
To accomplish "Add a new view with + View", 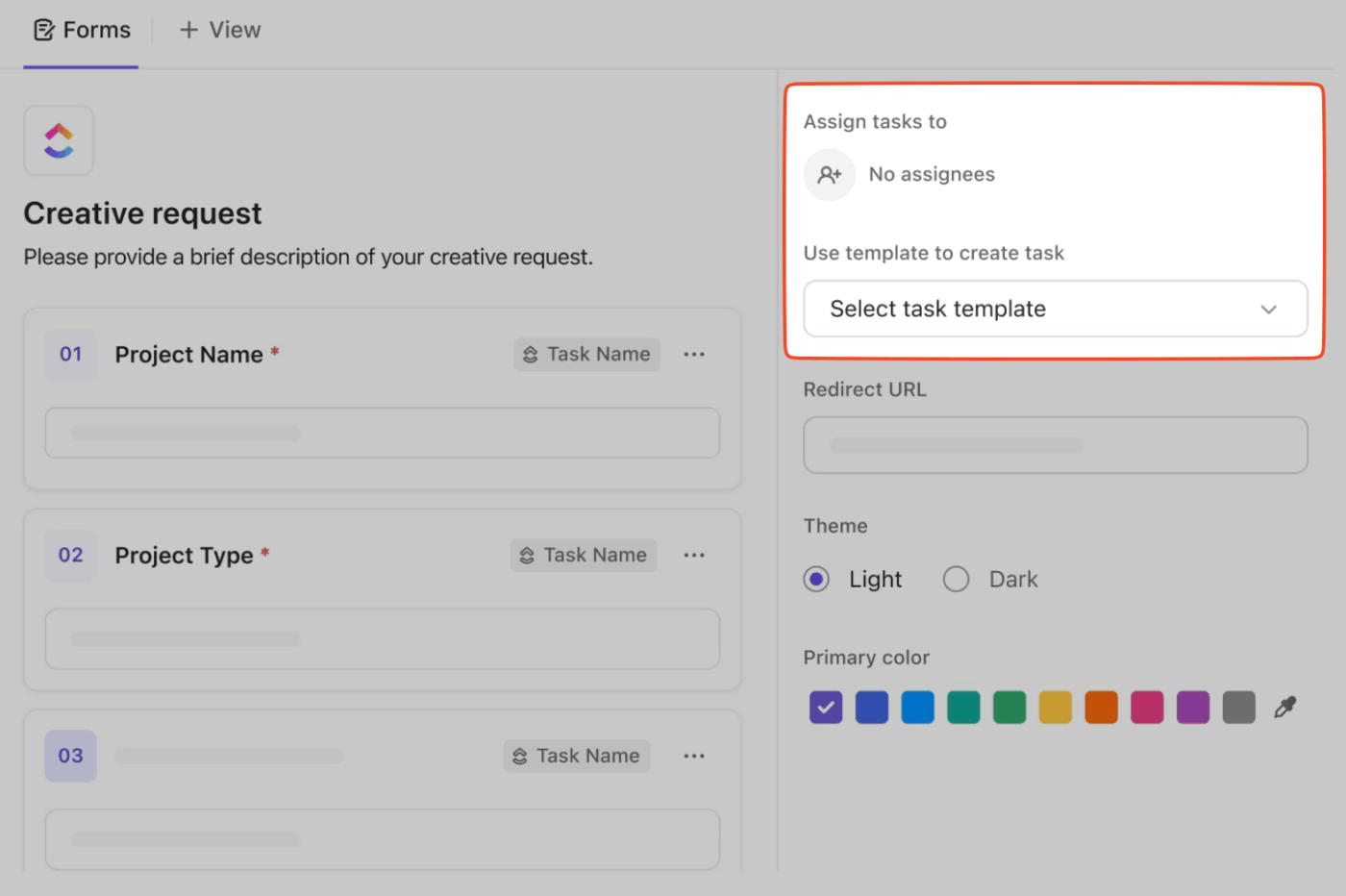I will 219,30.
